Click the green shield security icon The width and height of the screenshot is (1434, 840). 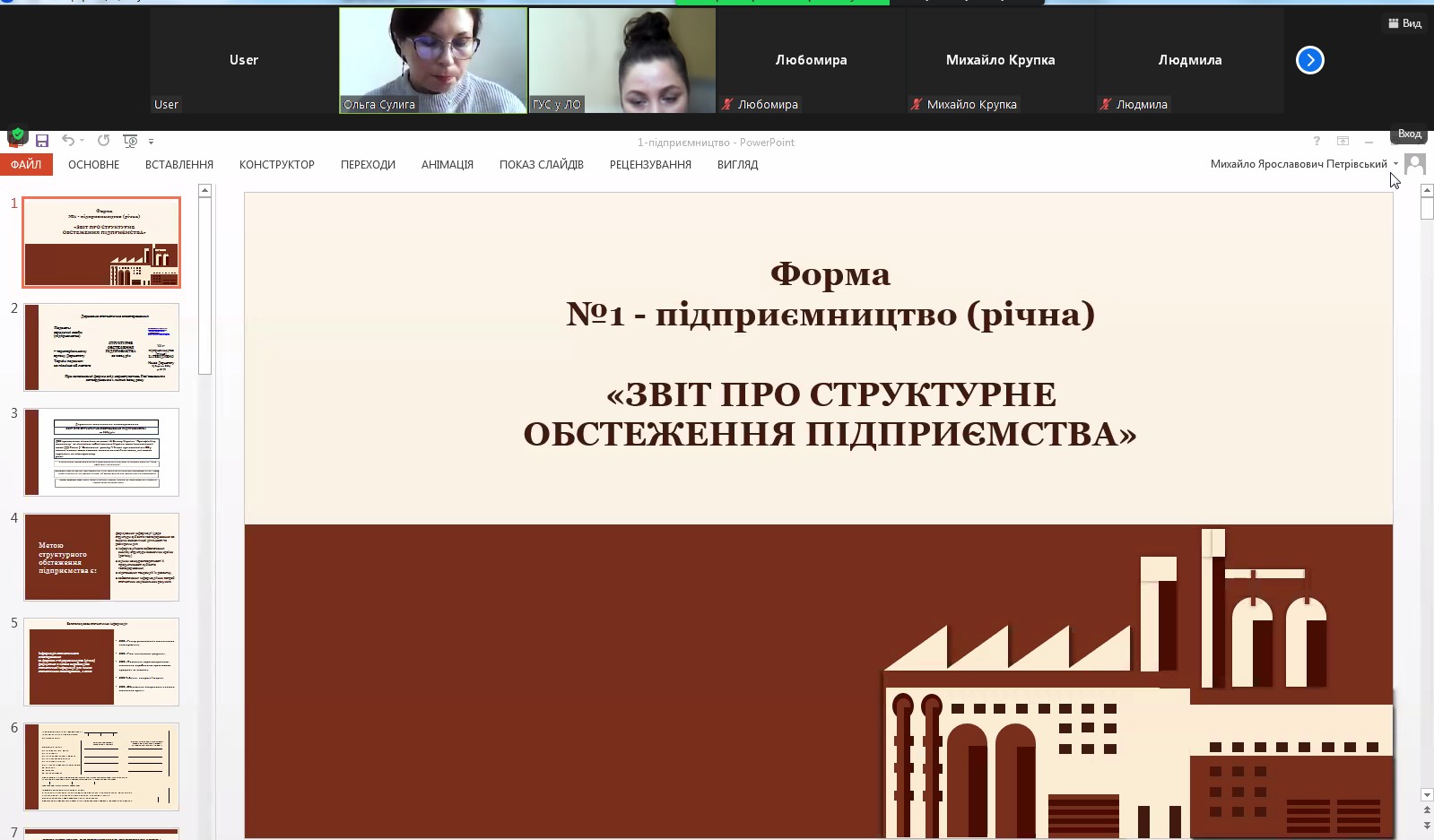pos(17,135)
